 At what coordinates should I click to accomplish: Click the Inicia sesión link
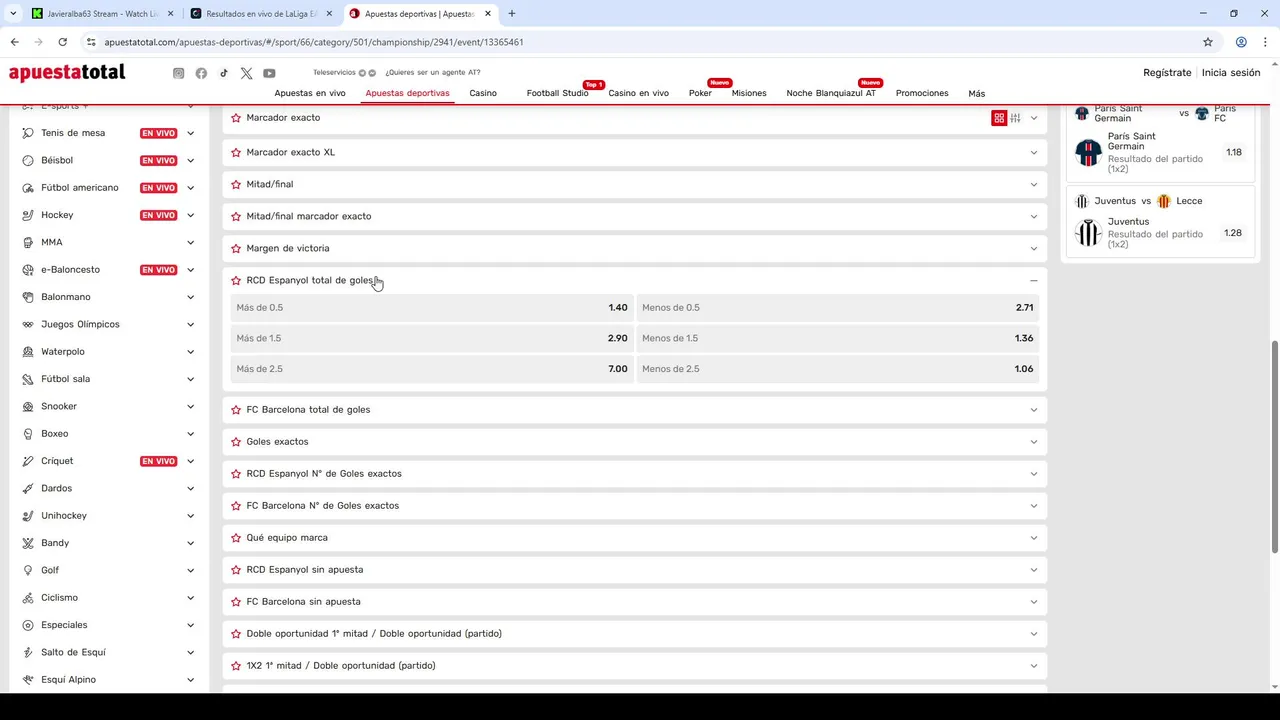[1231, 73]
